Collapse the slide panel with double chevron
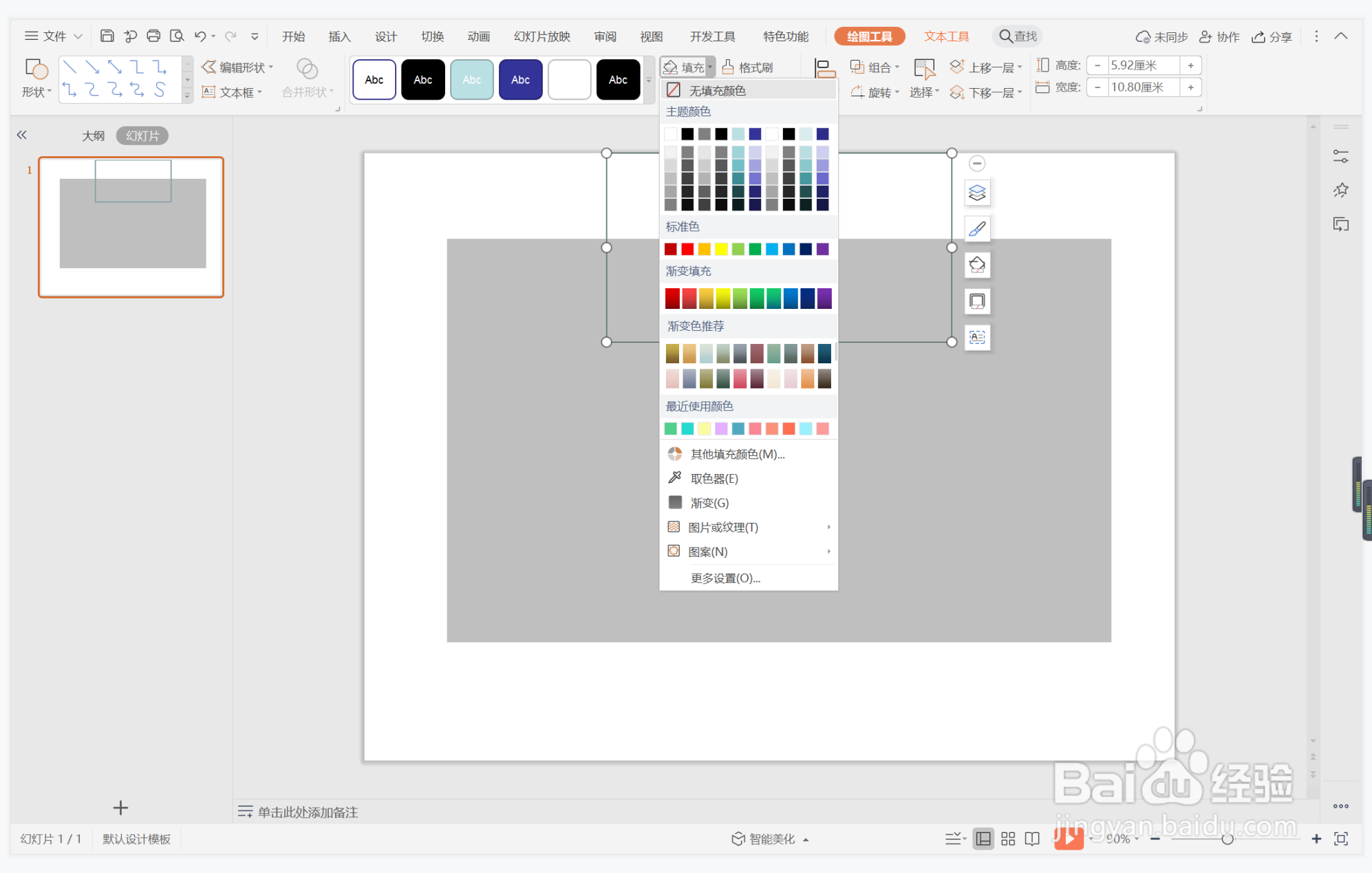Viewport: 1372px width, 873px height. 22,135
